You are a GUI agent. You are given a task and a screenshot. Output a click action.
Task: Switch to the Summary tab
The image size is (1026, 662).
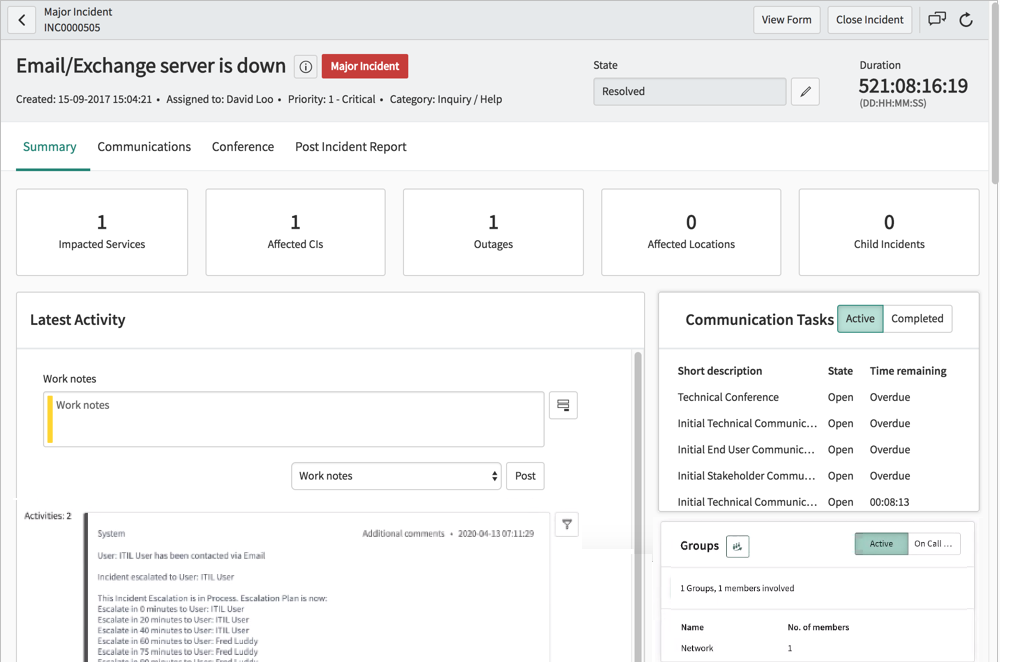coord(50,147)
